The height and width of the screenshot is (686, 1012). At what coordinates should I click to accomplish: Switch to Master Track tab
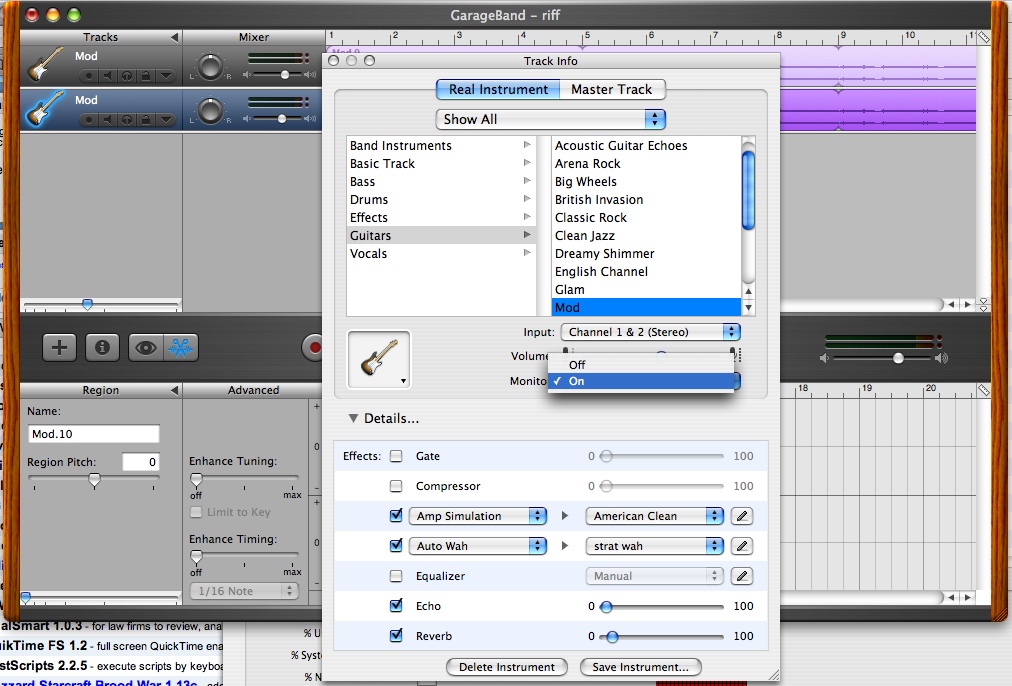pos(612,90)
